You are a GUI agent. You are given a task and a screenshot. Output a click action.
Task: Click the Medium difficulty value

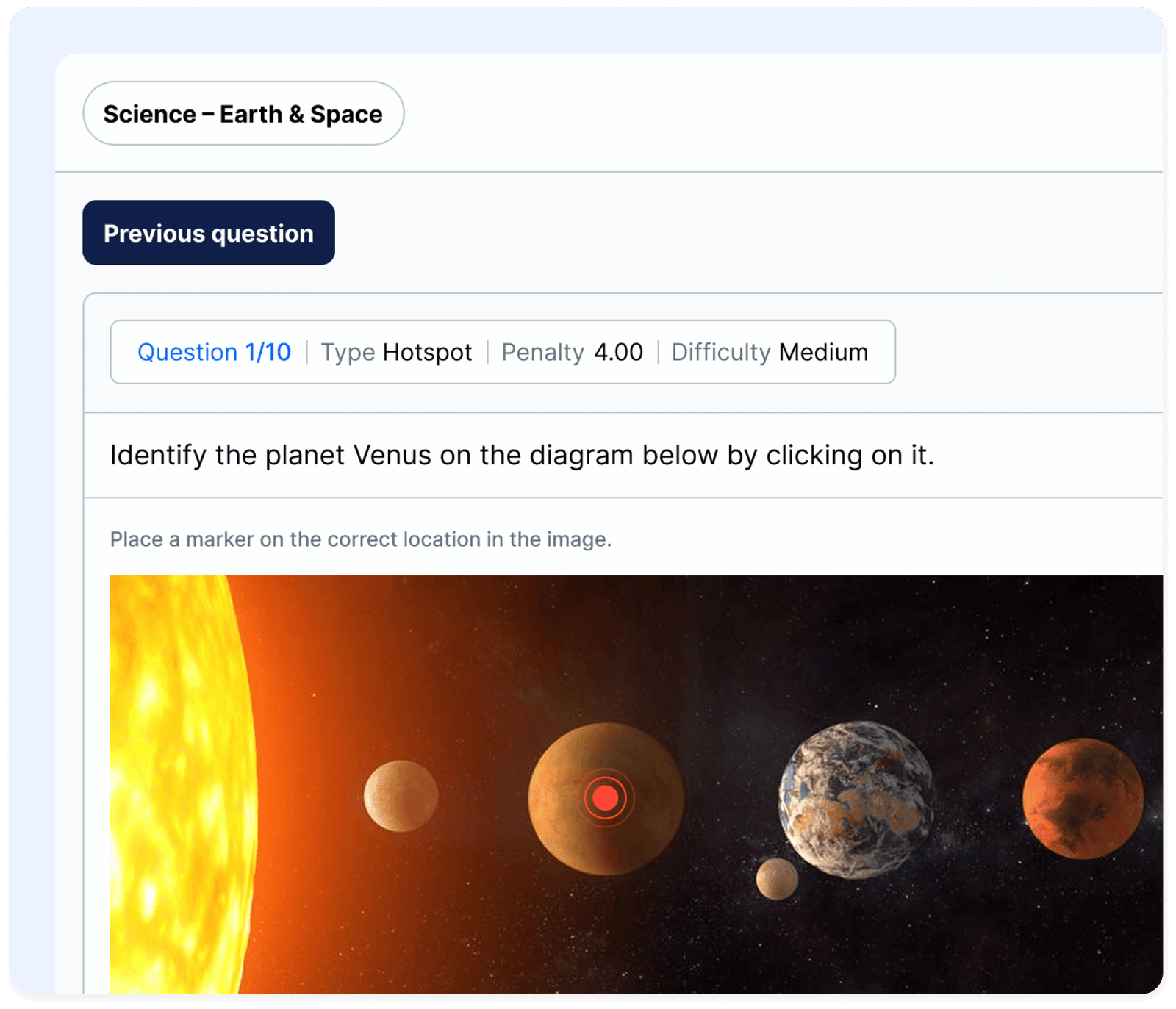tap(823, 353)
